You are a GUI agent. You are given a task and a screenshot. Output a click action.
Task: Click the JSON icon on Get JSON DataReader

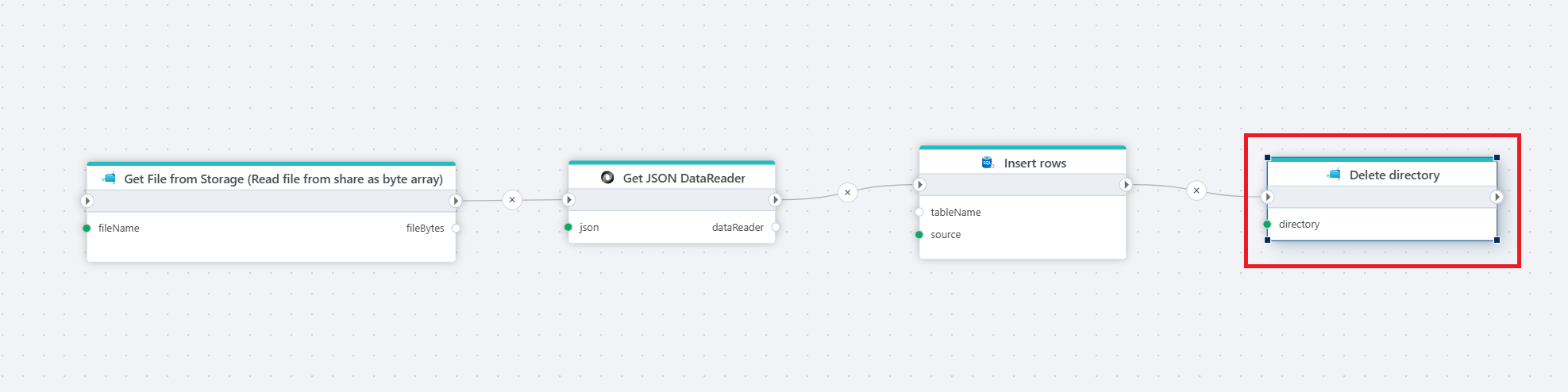(607, 178)
